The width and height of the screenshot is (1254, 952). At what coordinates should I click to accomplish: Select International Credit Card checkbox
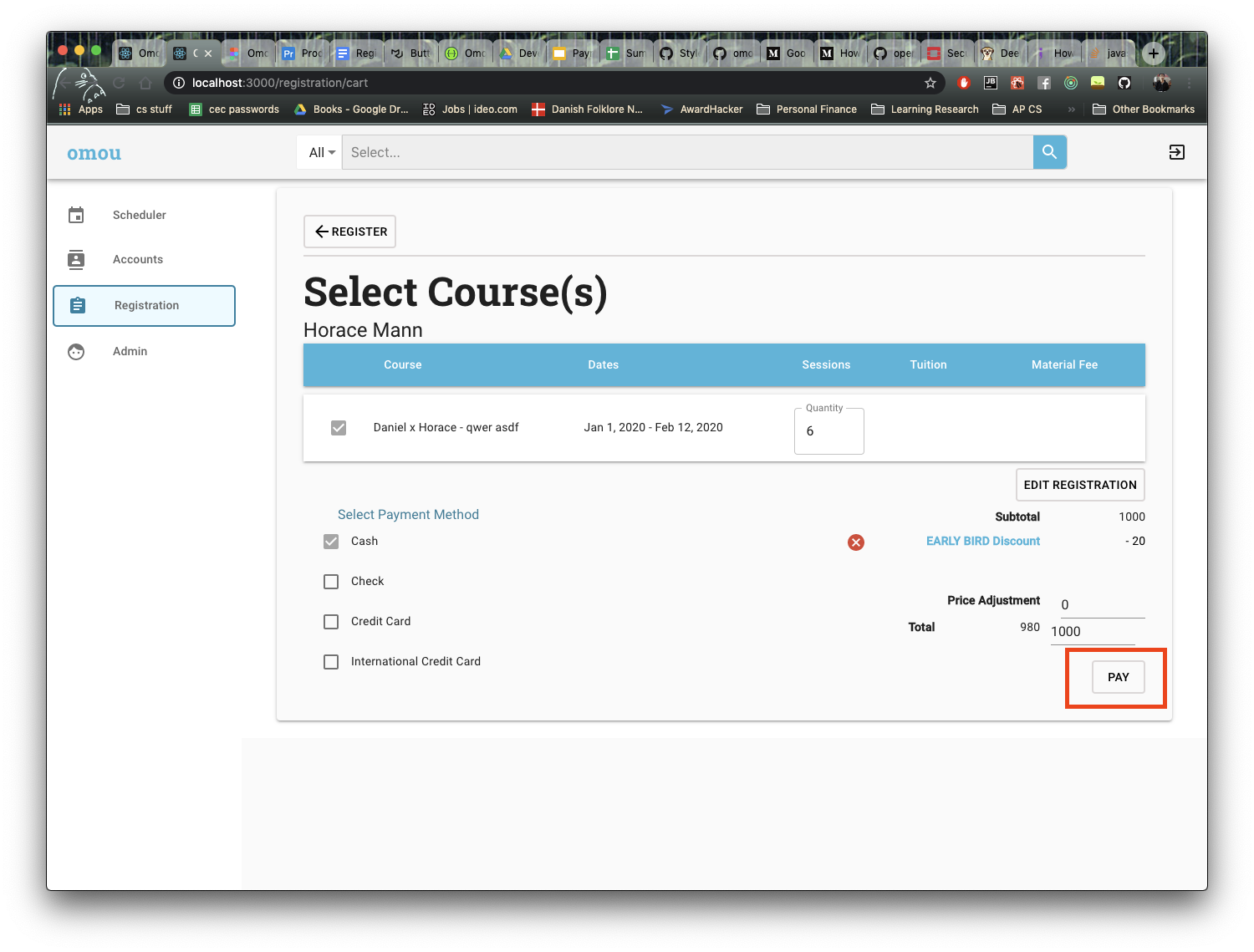point(331,662)
